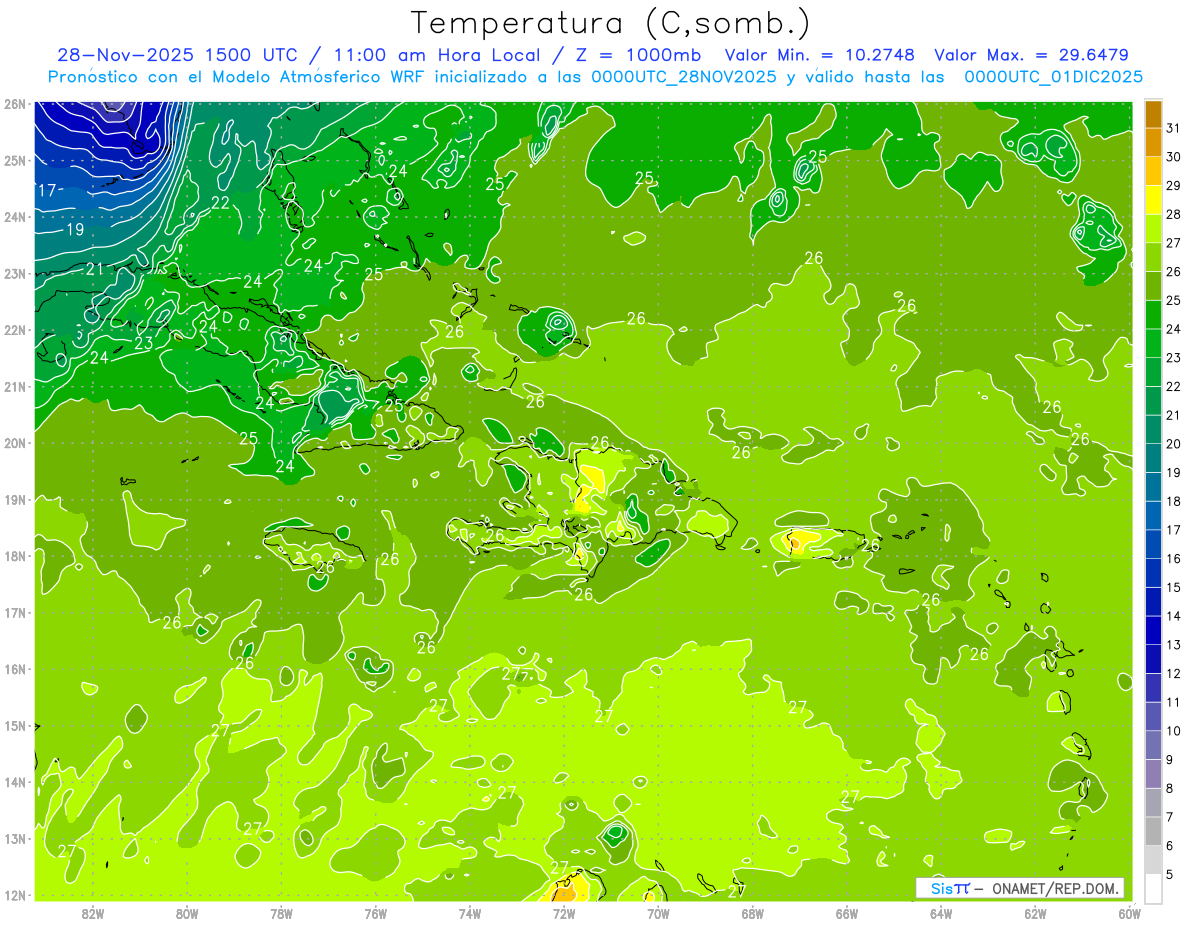
Task: Click the orange colorbar segment above 31
Action: (1153, 114)
